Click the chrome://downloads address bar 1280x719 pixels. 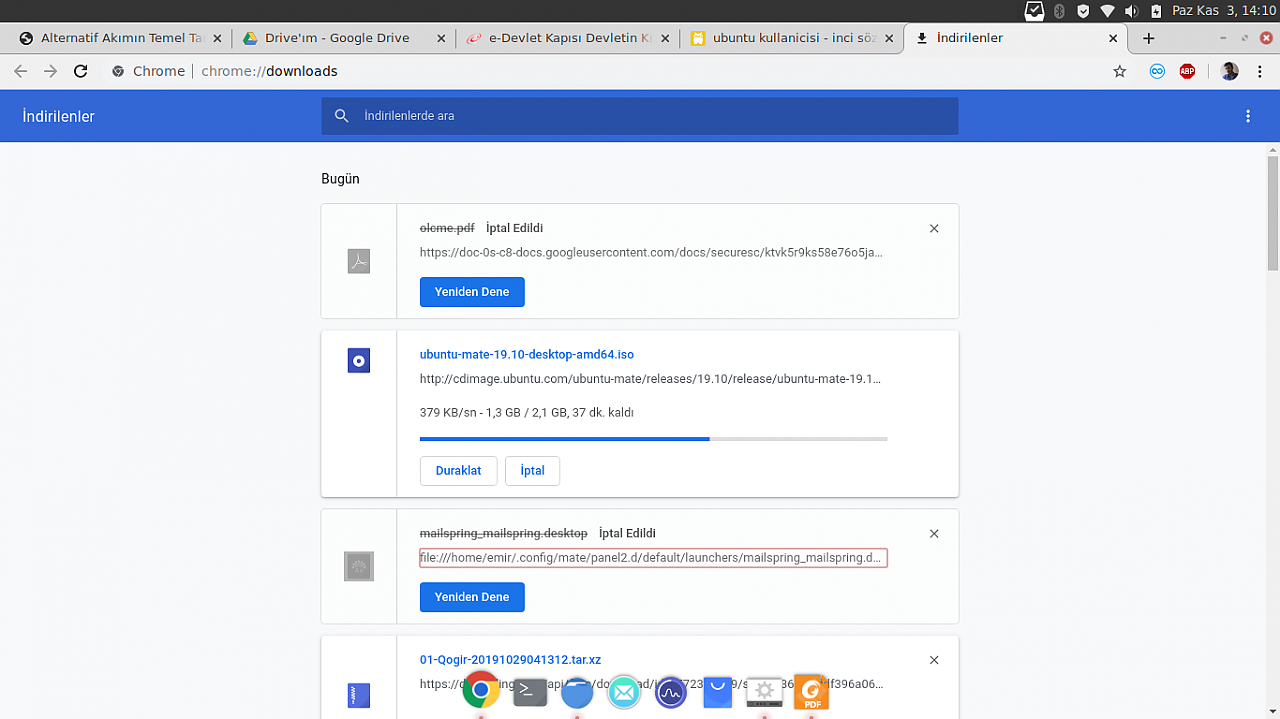[650, 71]
